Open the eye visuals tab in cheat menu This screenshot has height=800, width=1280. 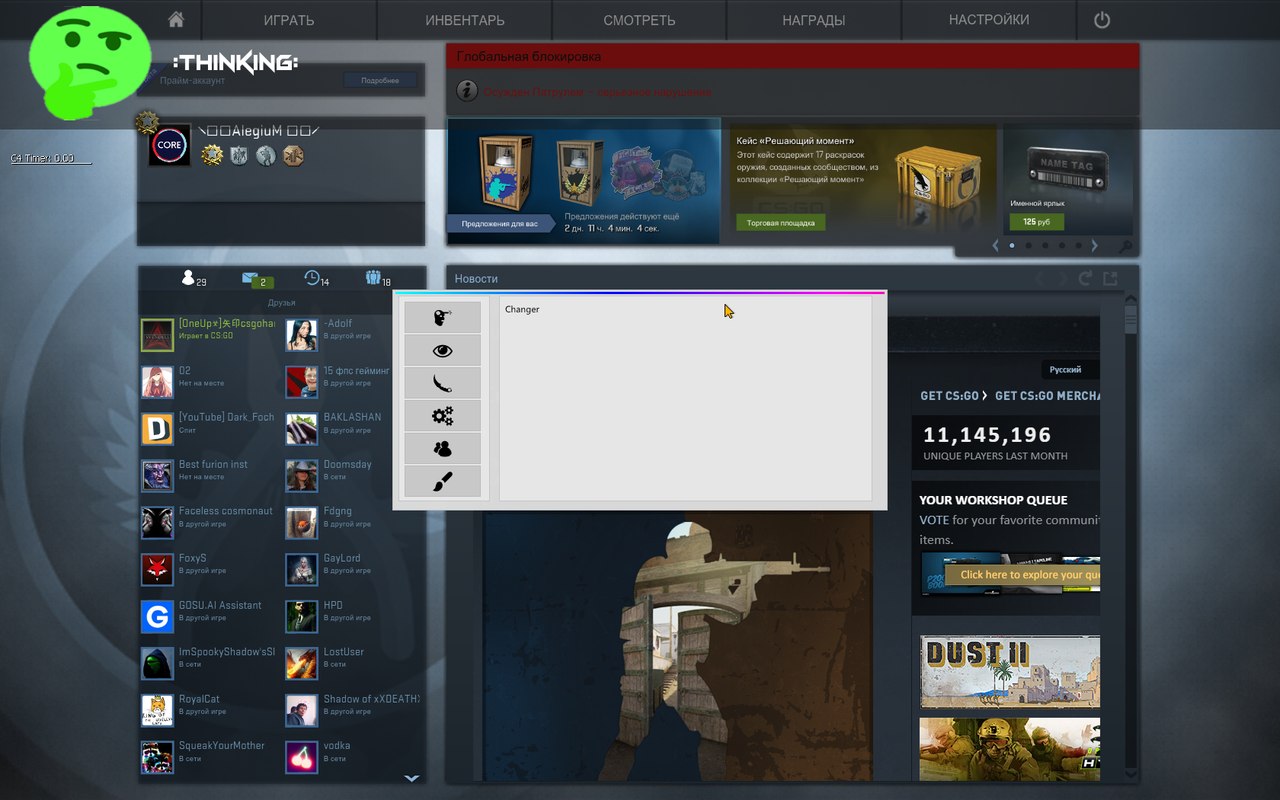coord(442,350)
